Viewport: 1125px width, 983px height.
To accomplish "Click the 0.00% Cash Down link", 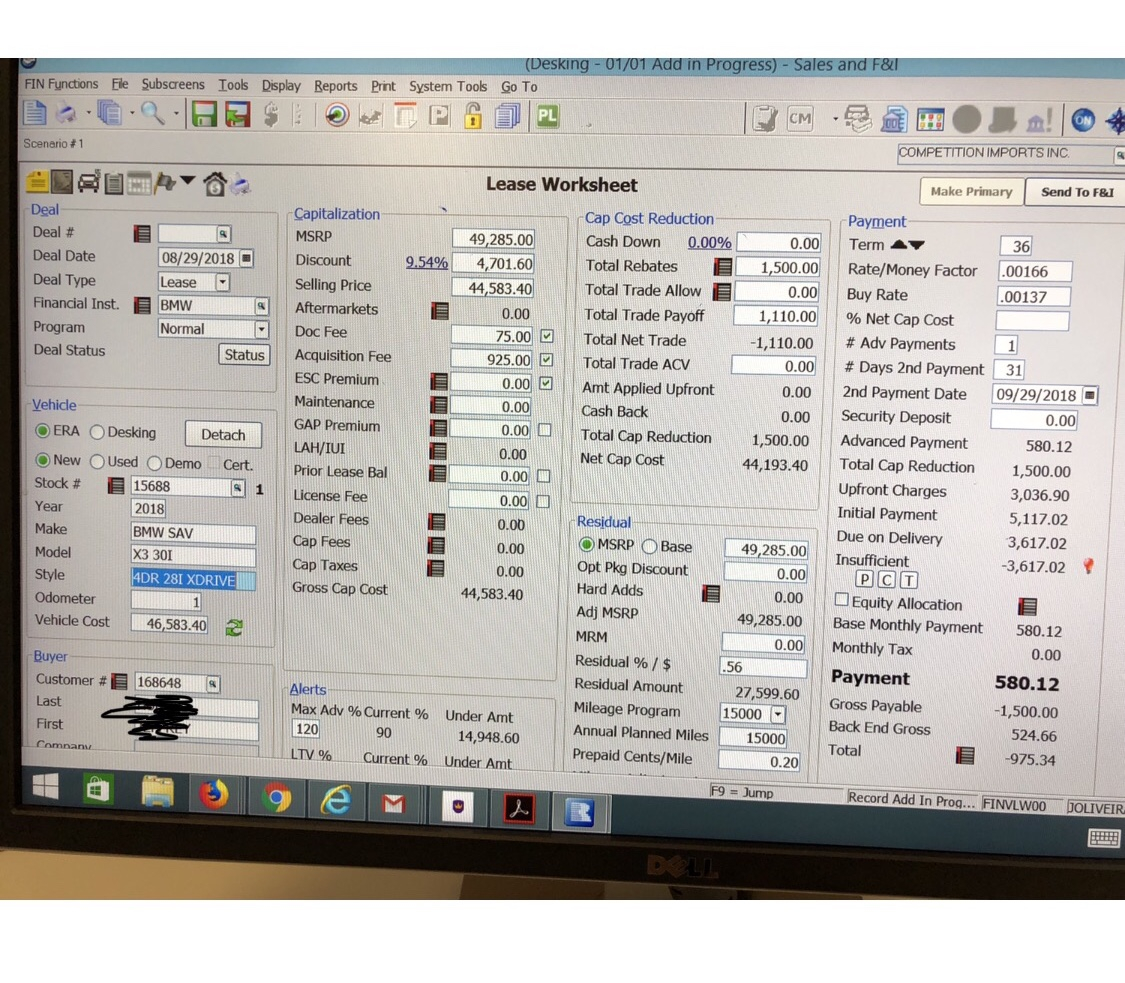I will (709, 243).
